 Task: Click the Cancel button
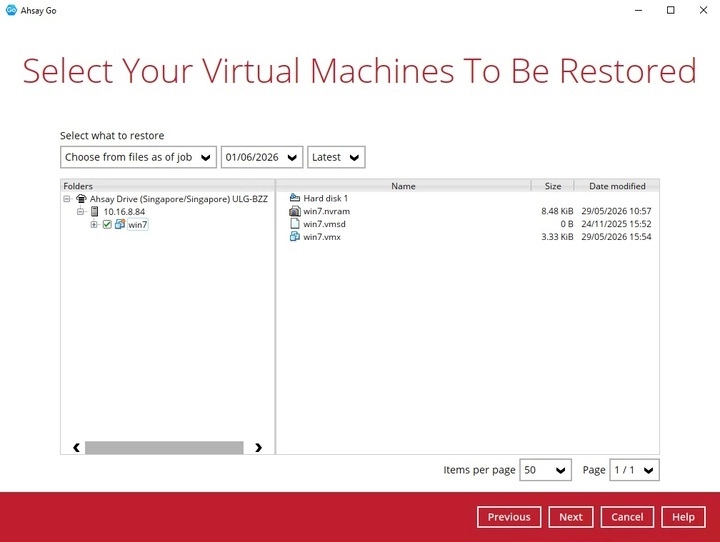point(627,517)
